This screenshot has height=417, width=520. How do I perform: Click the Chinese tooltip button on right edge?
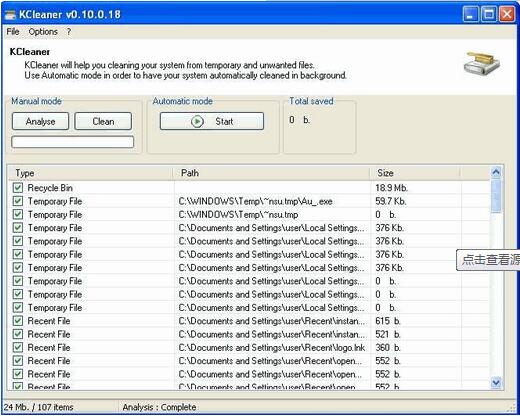click(x=488, y=260)
